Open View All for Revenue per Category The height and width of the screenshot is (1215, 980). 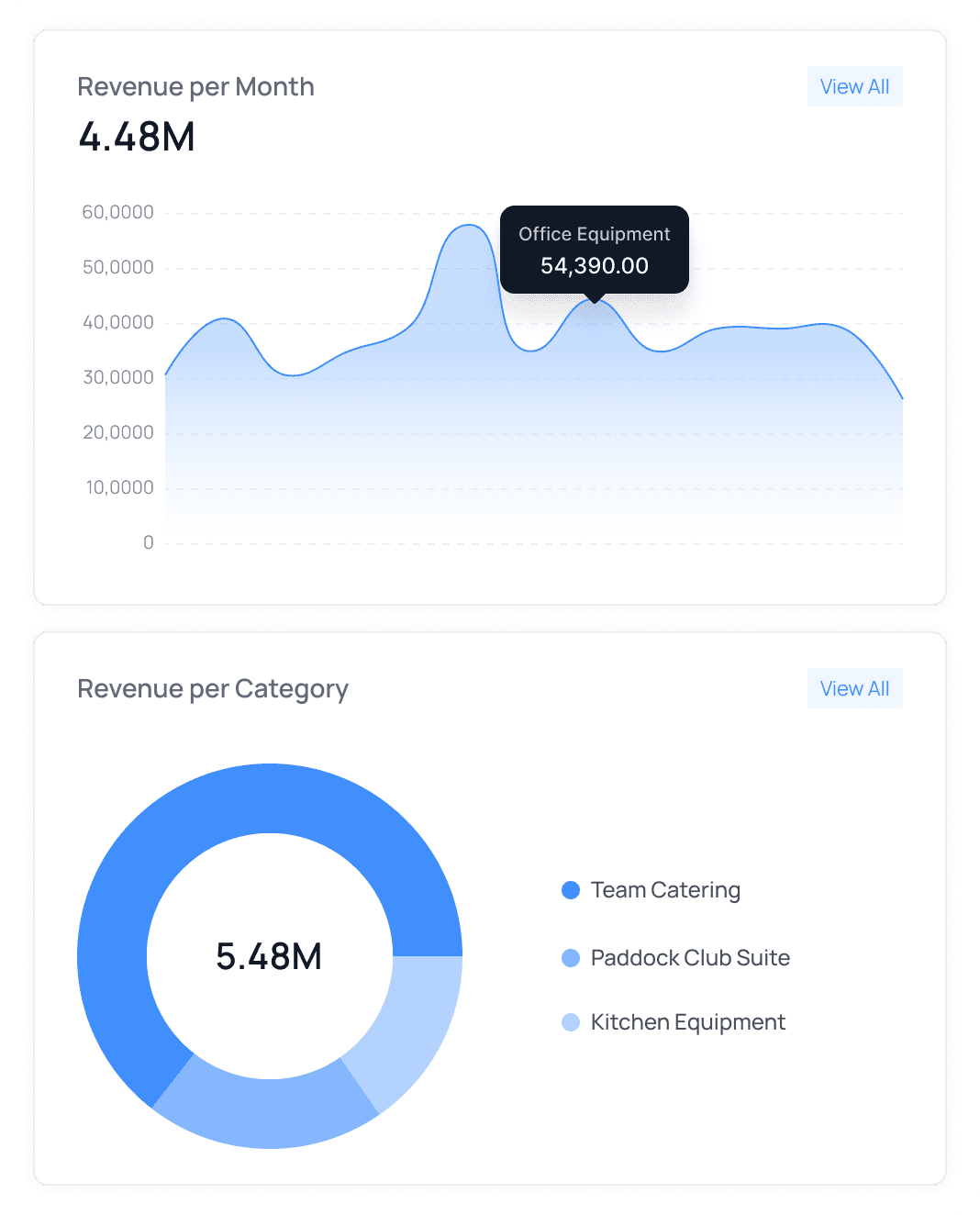854,688
